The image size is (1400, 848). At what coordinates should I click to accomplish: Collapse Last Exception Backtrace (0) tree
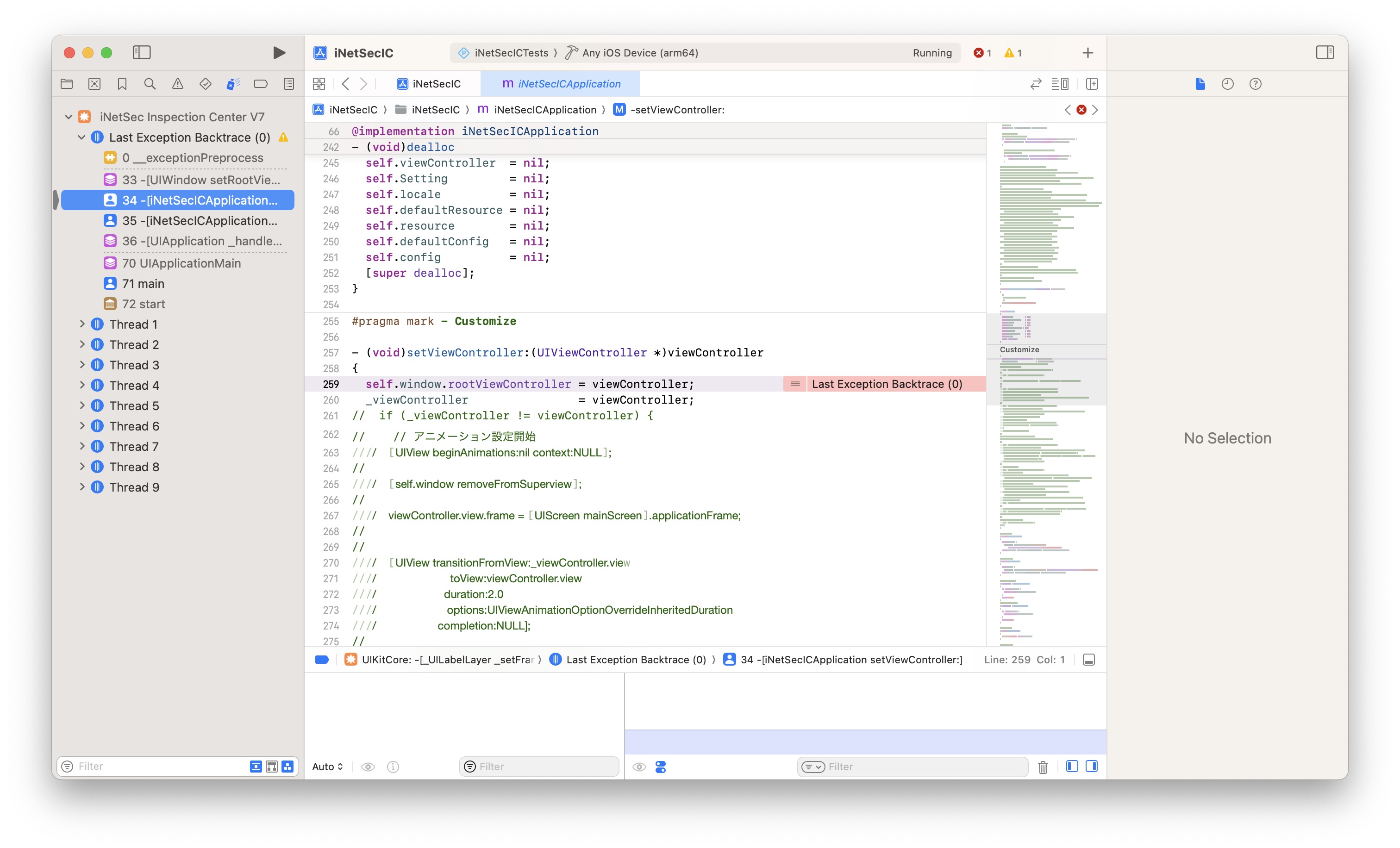[x=82, y=137]
